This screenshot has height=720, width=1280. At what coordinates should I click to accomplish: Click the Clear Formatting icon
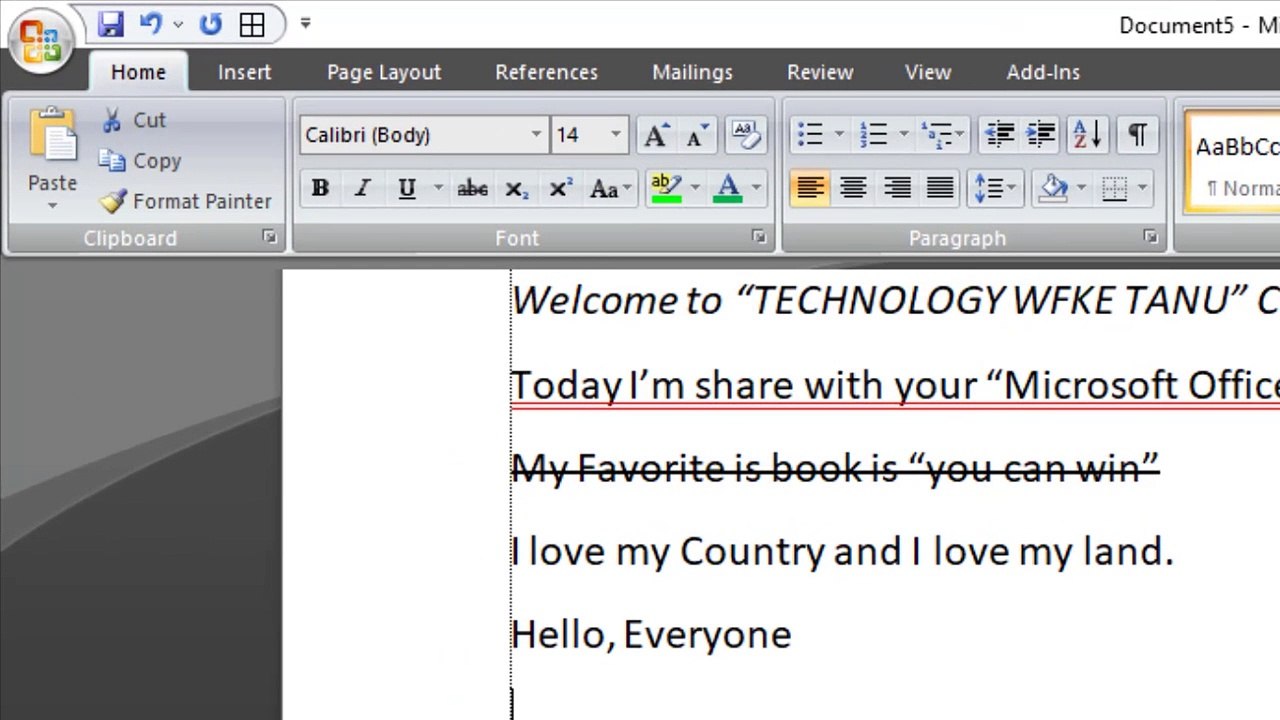click(745, 135)
